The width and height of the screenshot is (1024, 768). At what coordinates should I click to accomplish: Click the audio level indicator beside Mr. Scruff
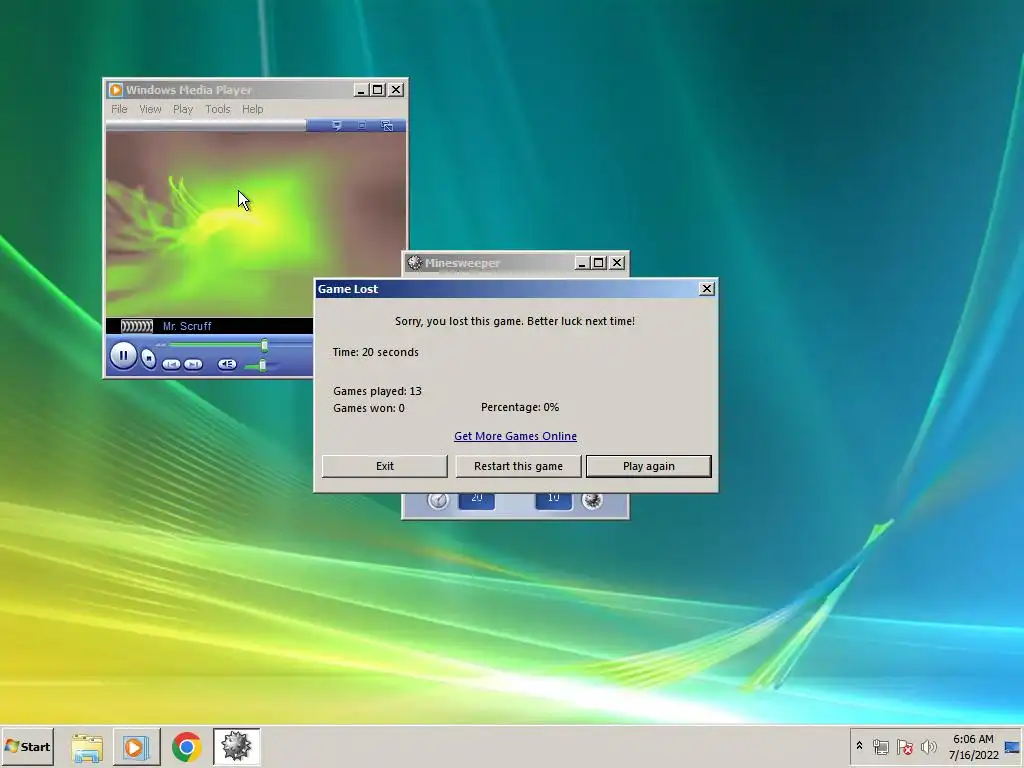pyautogui.click(x=136, y=326)
